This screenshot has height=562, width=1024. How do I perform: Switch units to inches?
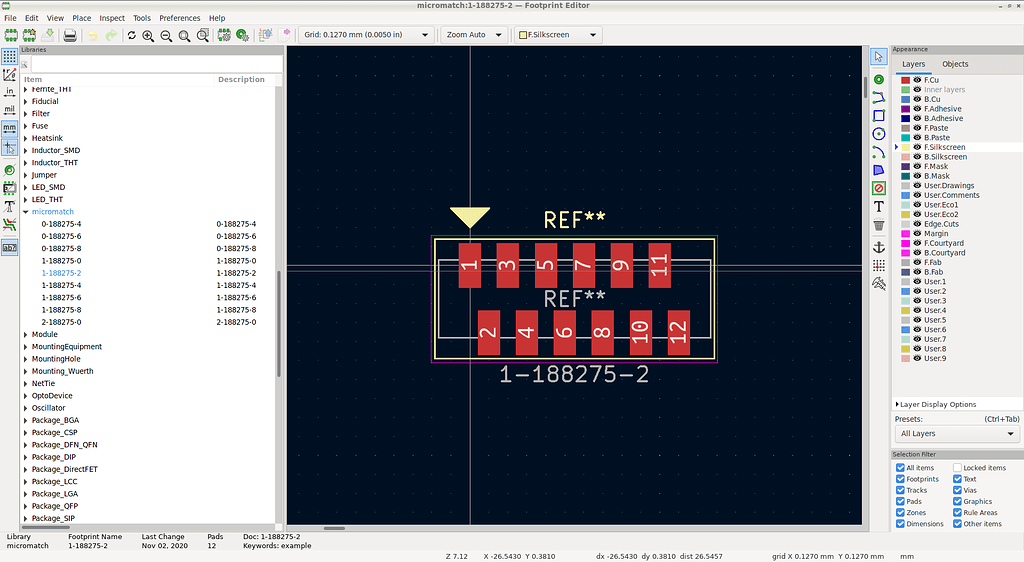point(10,92)
